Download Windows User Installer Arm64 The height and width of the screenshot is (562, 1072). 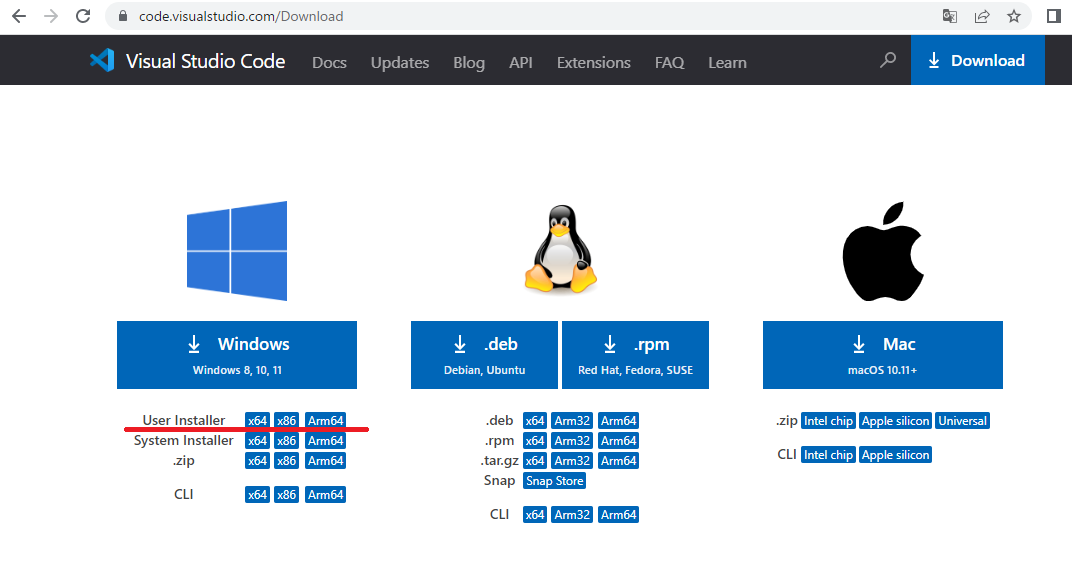(325, 420)
